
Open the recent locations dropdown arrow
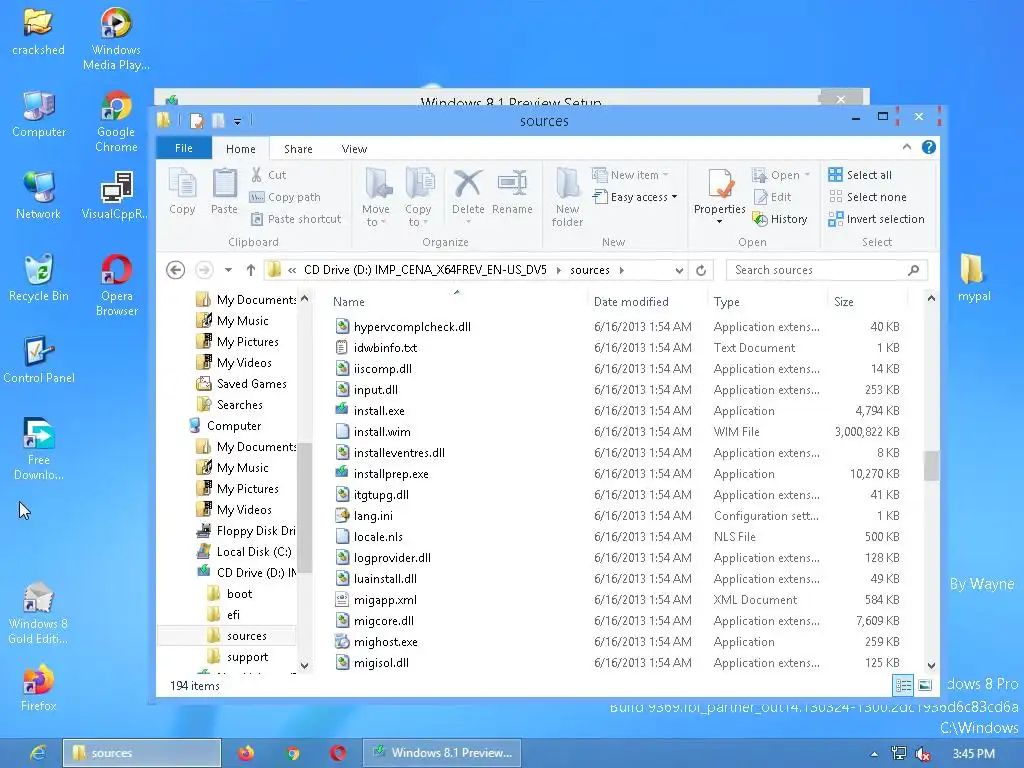(x=228, y=270)
